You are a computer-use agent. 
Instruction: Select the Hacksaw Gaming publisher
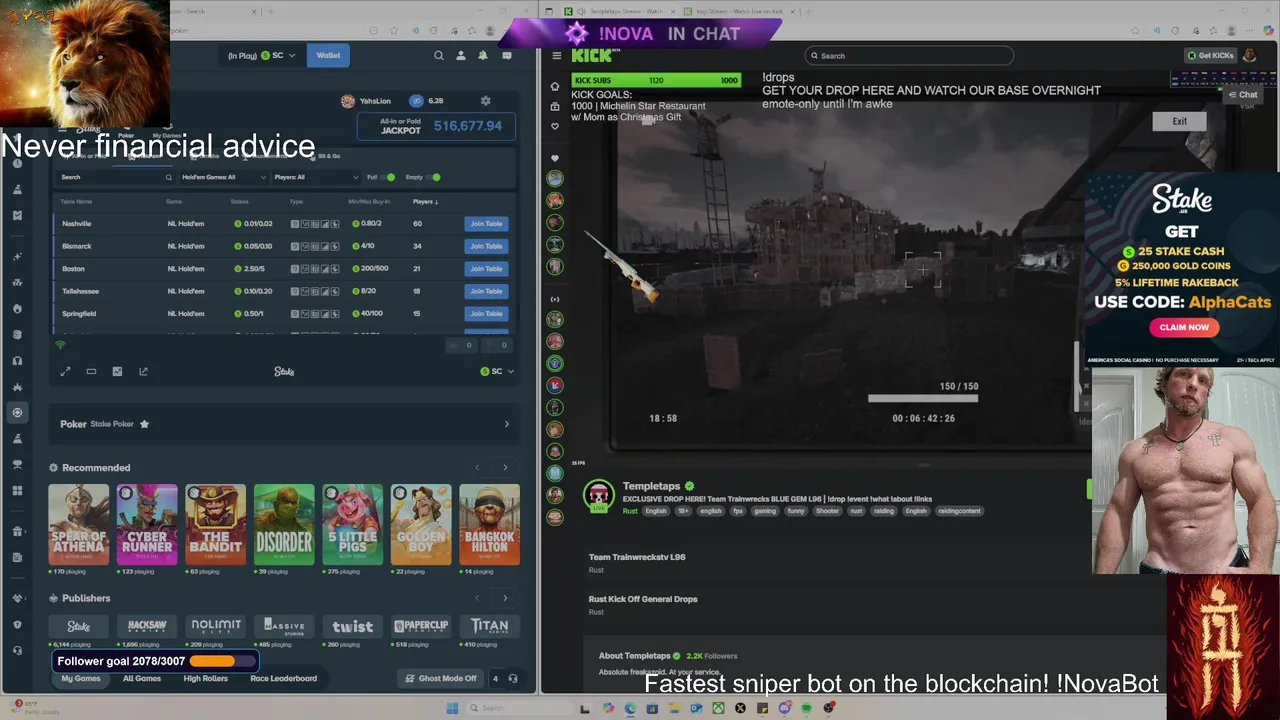pyautogui.click(x=147, y=626)
